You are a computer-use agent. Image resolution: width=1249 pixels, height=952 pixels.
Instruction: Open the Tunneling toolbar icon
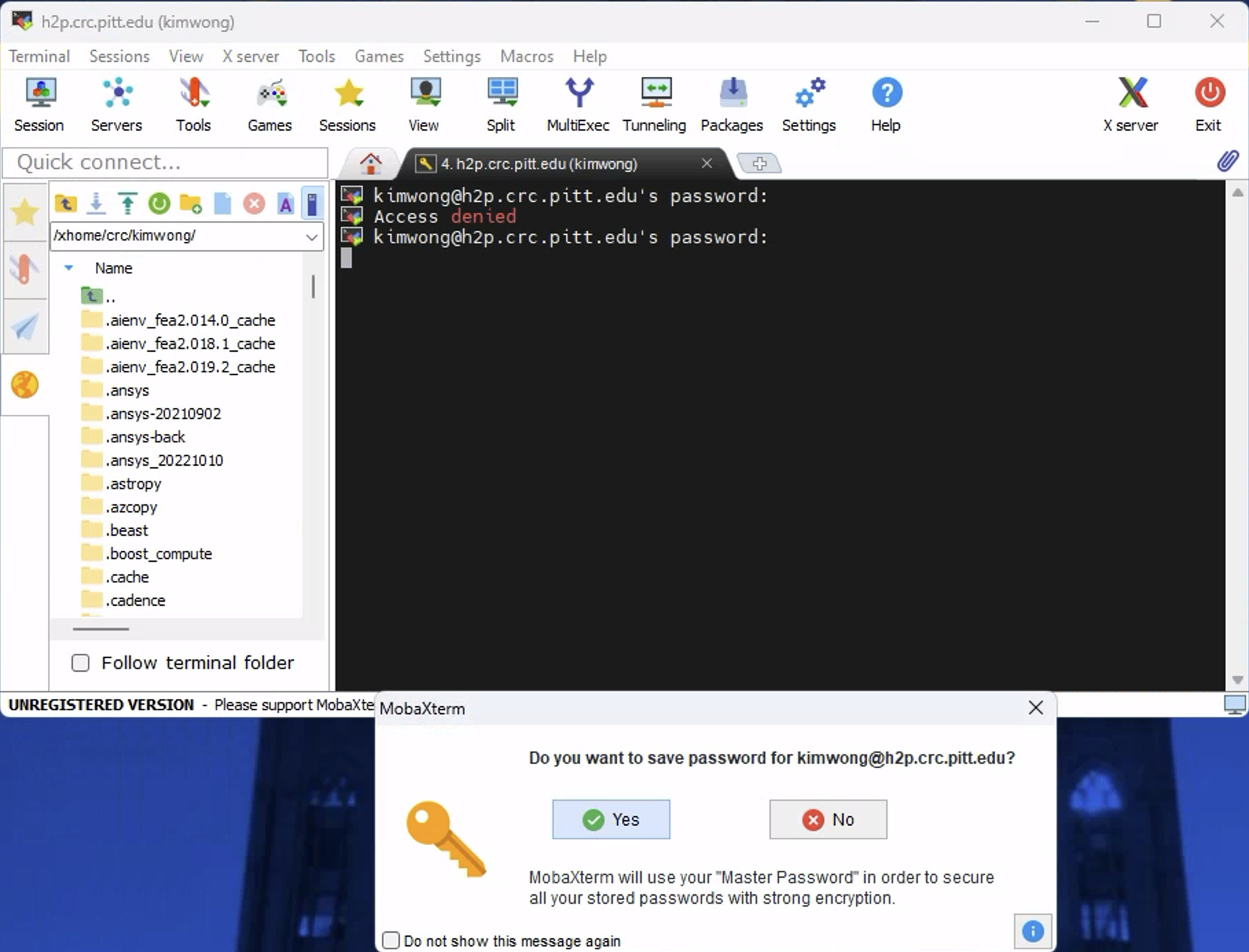pyautogui.click(x=655, y=105)
